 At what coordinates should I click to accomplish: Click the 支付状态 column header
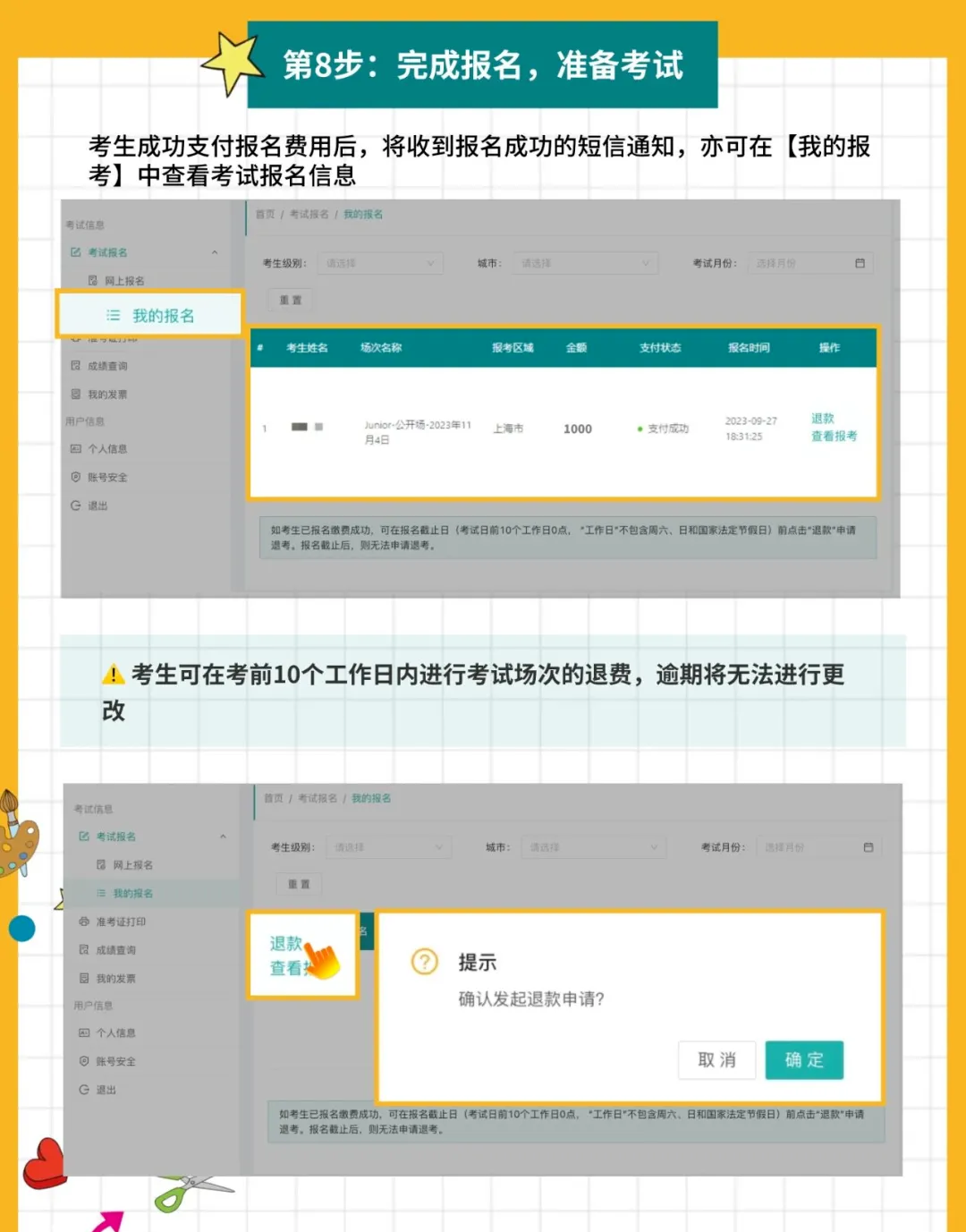click(660, 348)
